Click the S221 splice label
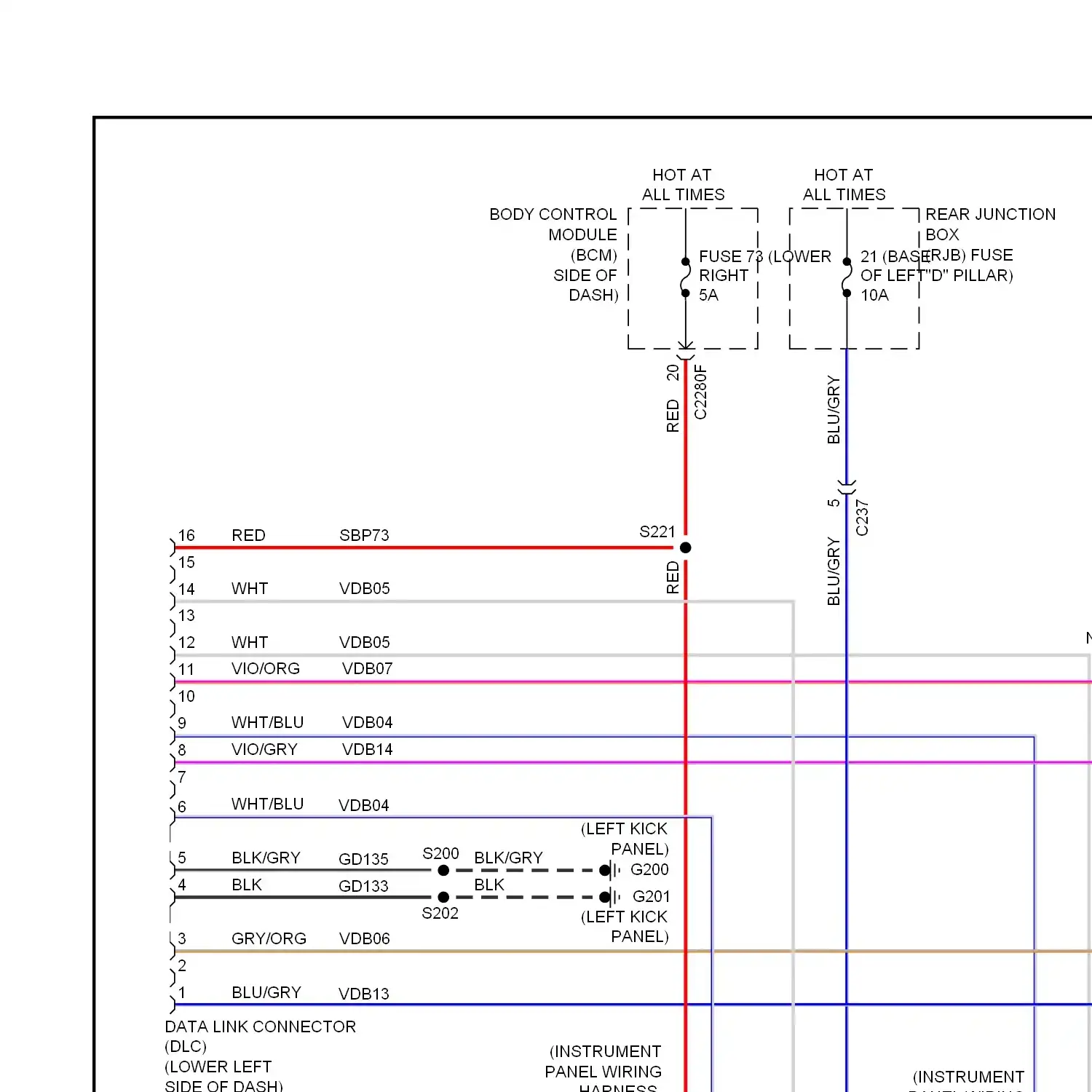 point(657,531)
